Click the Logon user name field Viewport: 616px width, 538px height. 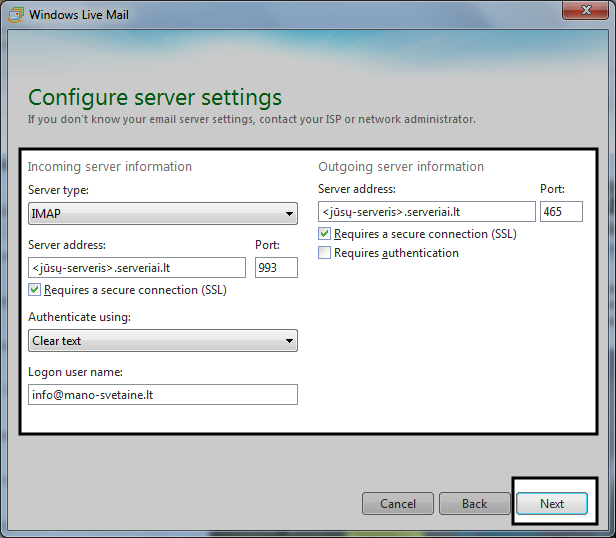point(163,395)
